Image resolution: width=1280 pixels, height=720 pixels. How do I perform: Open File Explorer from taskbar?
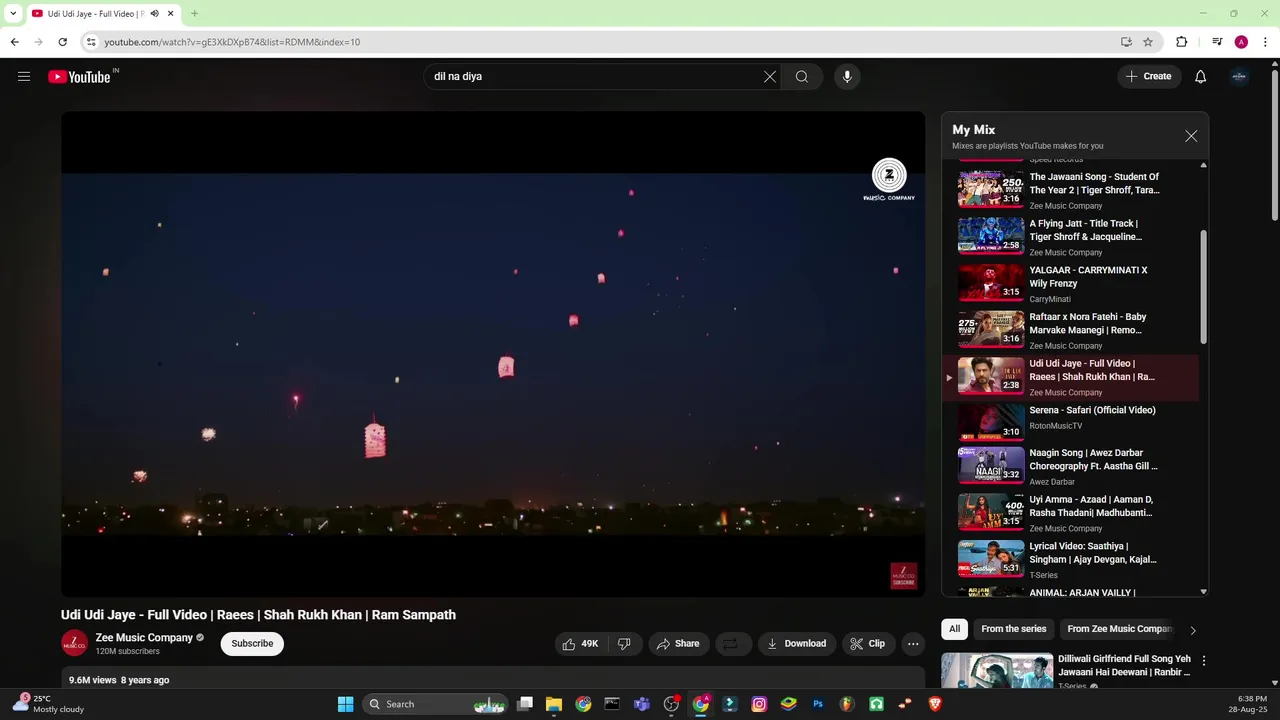pos(554,704)
